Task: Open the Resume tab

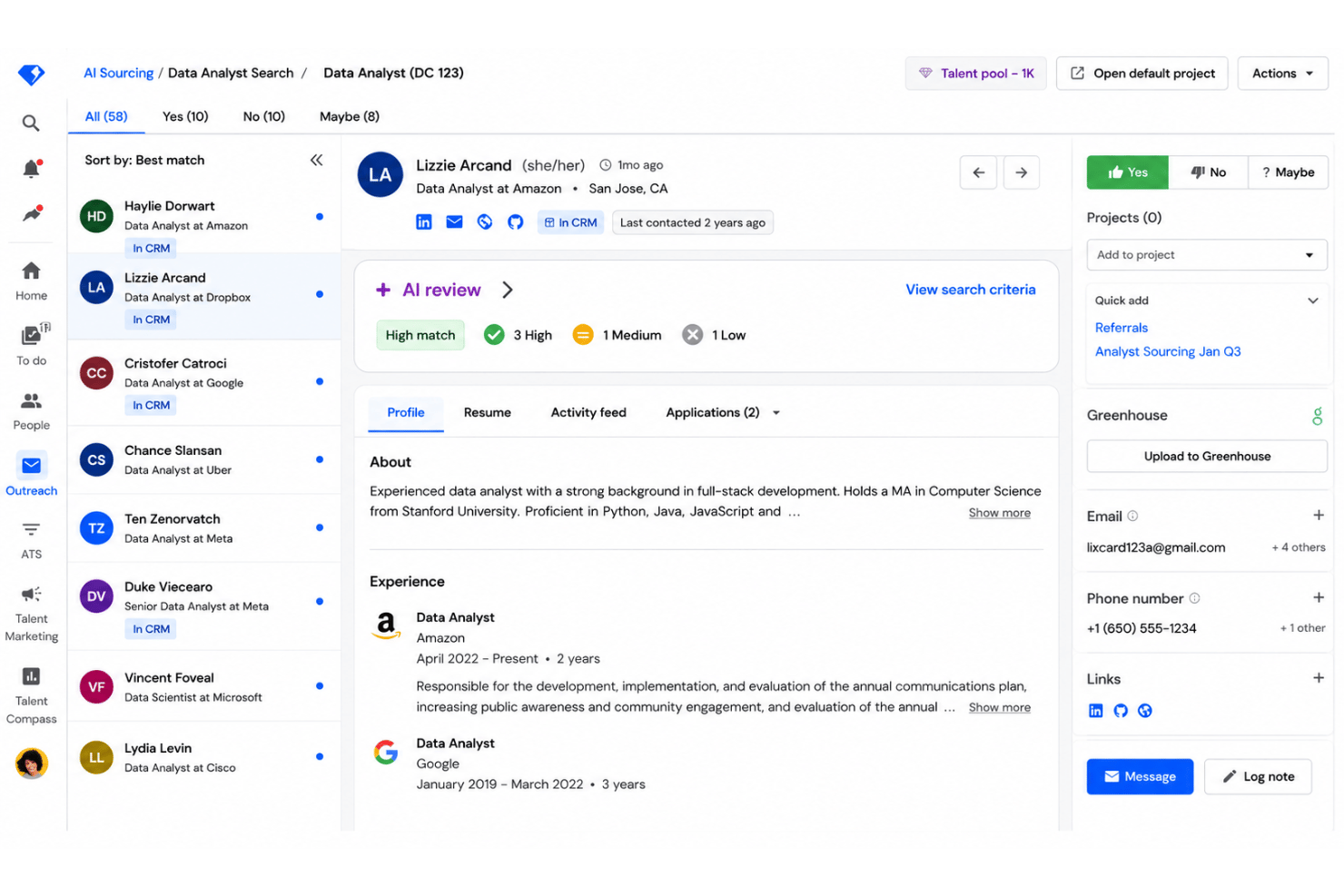Action: point(488,413)
